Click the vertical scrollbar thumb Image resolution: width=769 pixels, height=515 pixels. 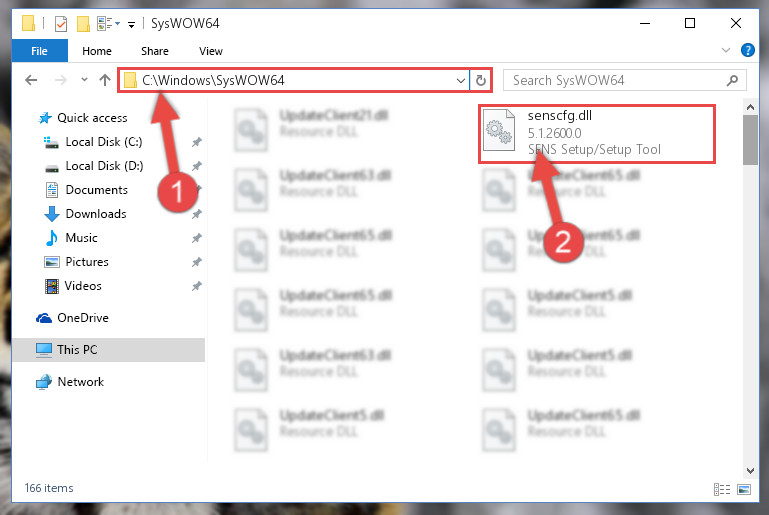point(750,140)
